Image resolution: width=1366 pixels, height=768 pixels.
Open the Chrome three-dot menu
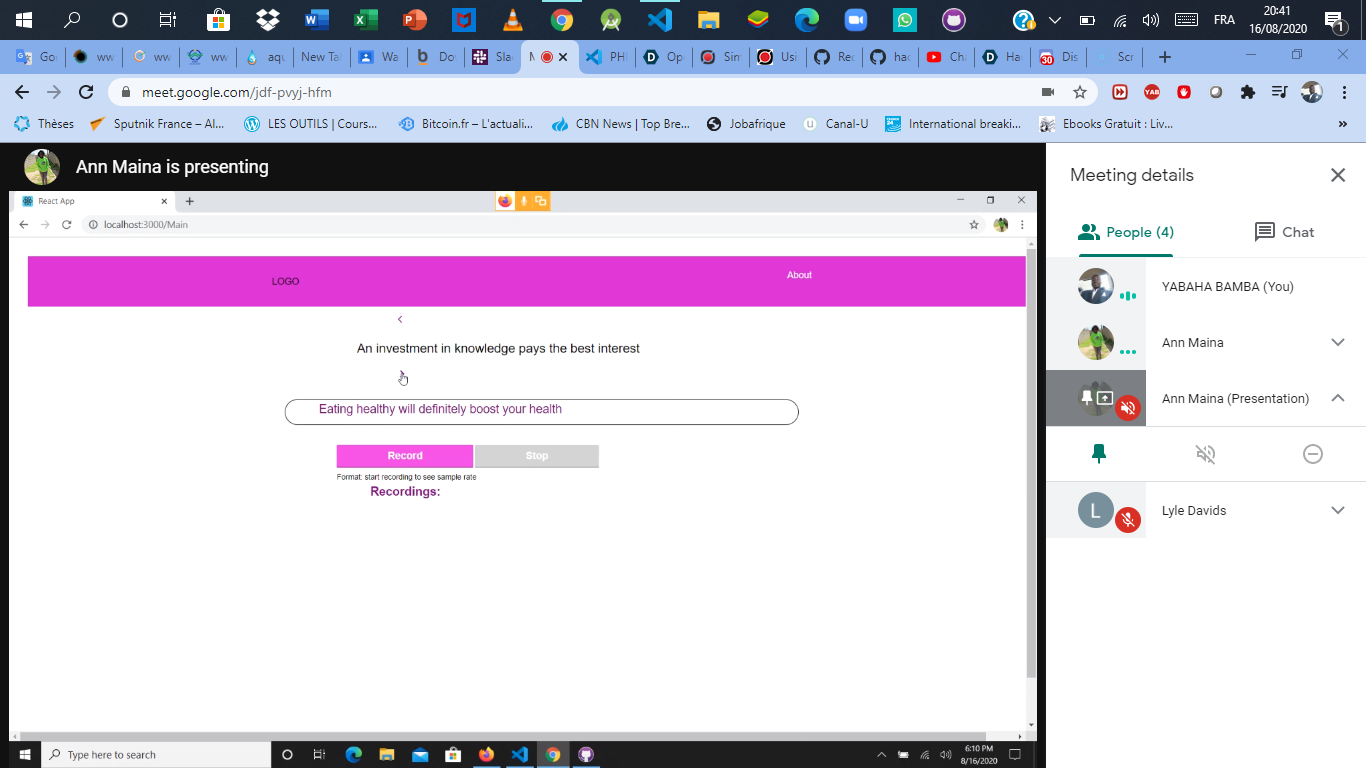[x=1343, y=92]
